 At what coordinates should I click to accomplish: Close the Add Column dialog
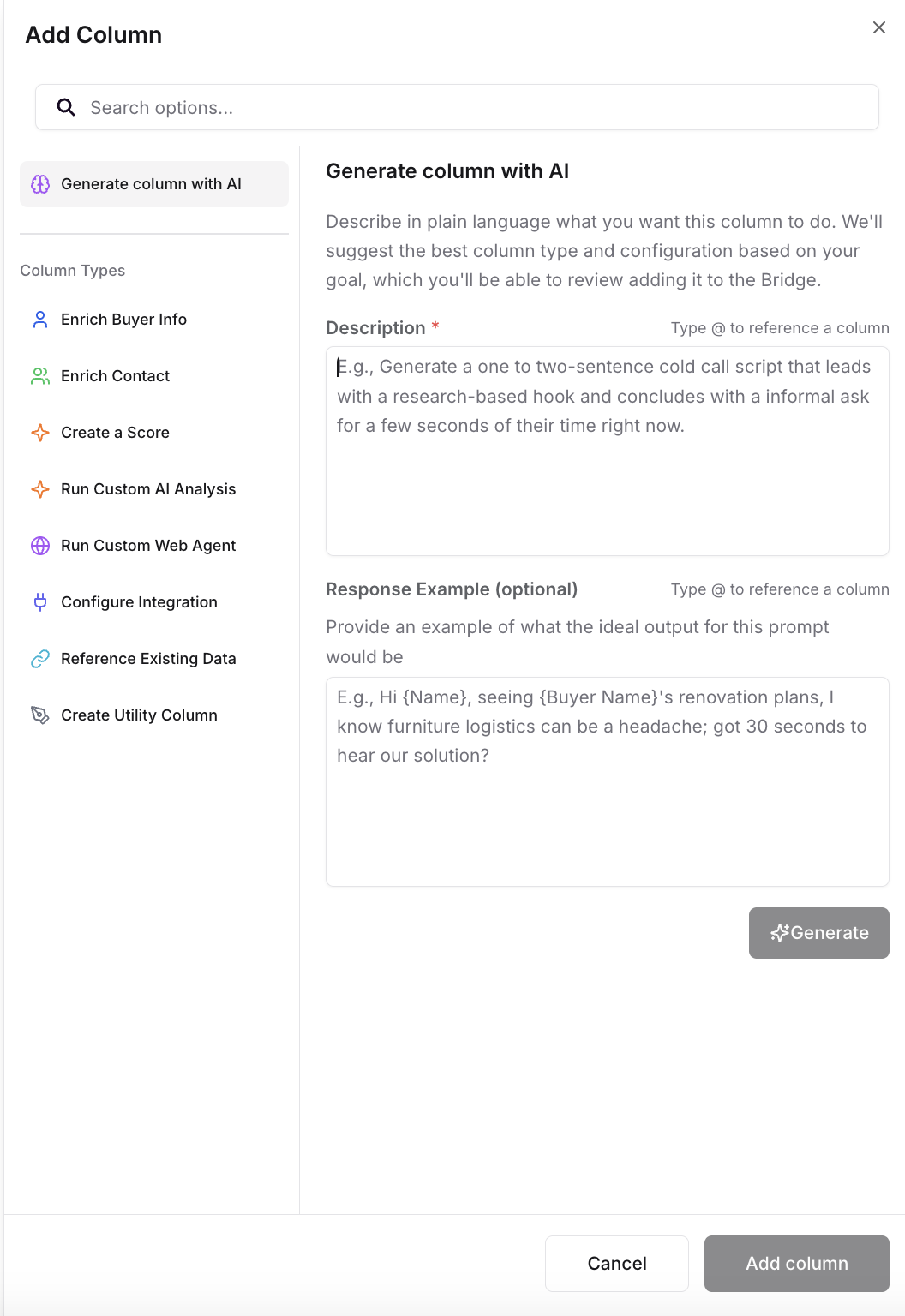[x=878, y=27]
